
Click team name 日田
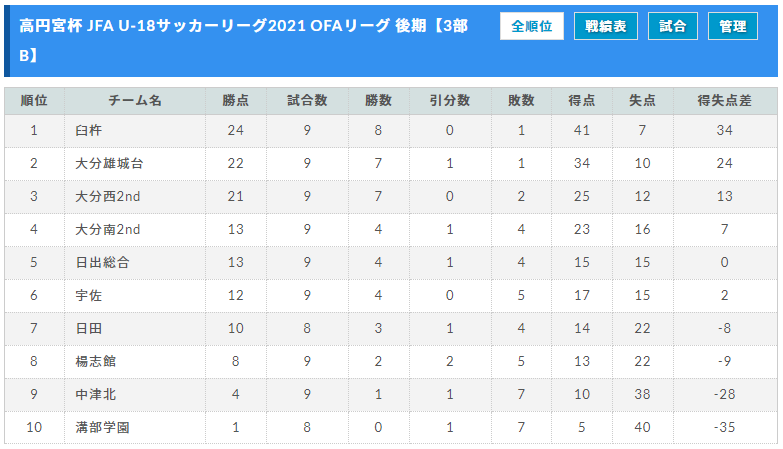coord(89,328)
